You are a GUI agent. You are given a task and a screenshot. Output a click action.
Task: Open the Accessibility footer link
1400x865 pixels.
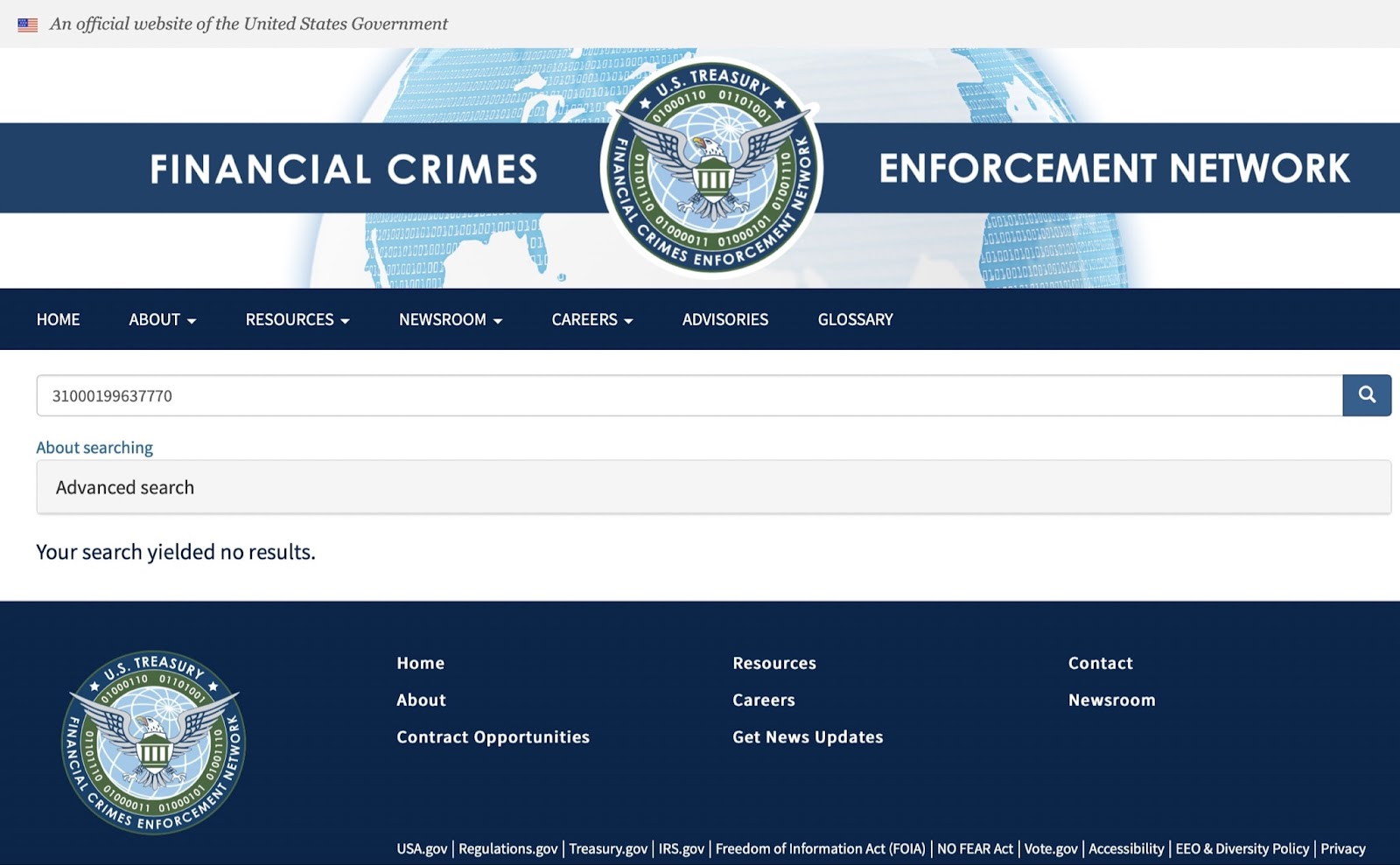point(1126,848)
